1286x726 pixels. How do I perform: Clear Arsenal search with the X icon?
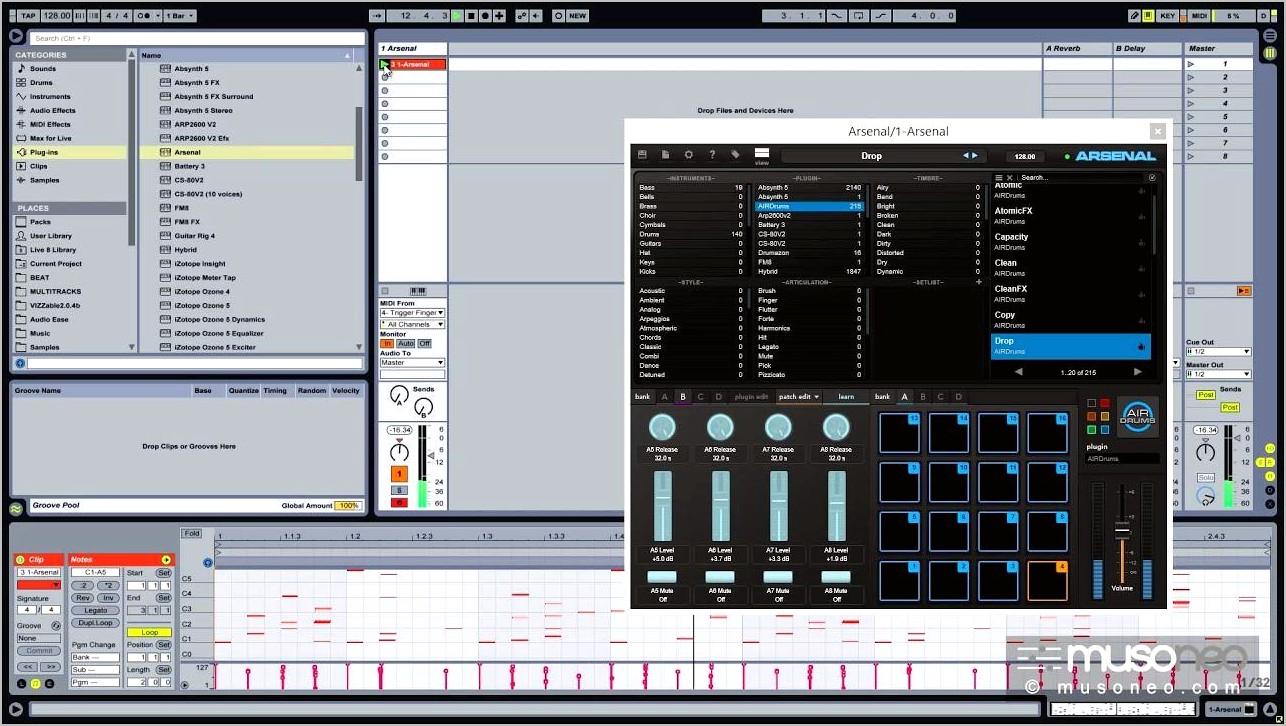pos(1010,177)
